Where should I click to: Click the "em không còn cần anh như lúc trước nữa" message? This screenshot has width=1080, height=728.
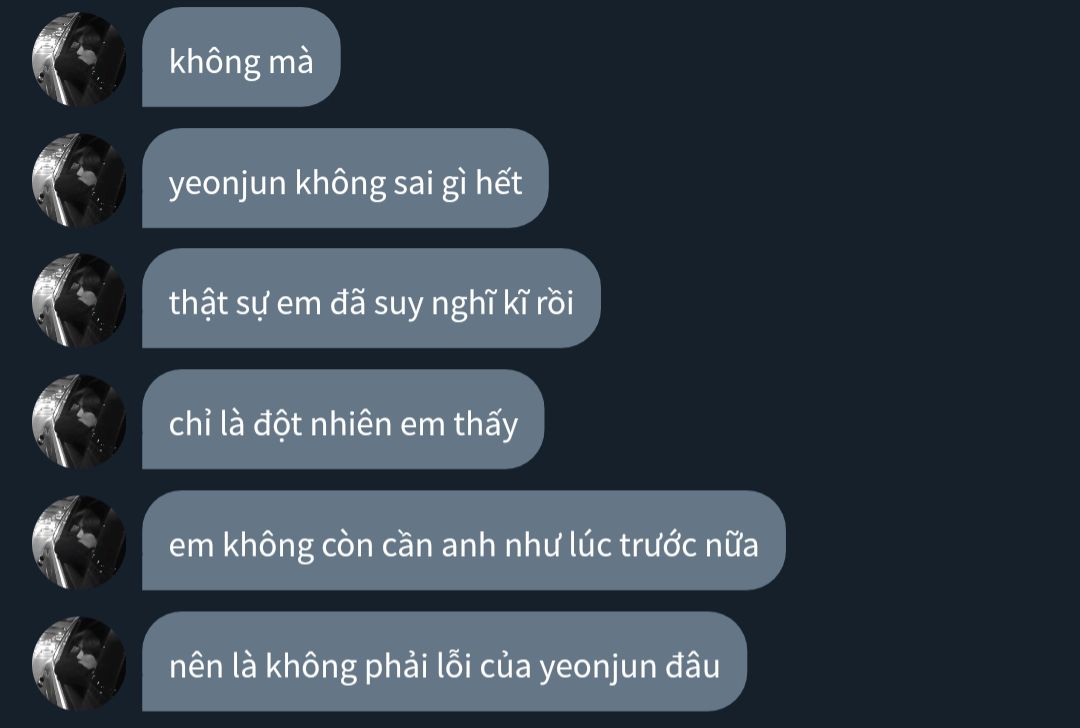tap(464, 541)
